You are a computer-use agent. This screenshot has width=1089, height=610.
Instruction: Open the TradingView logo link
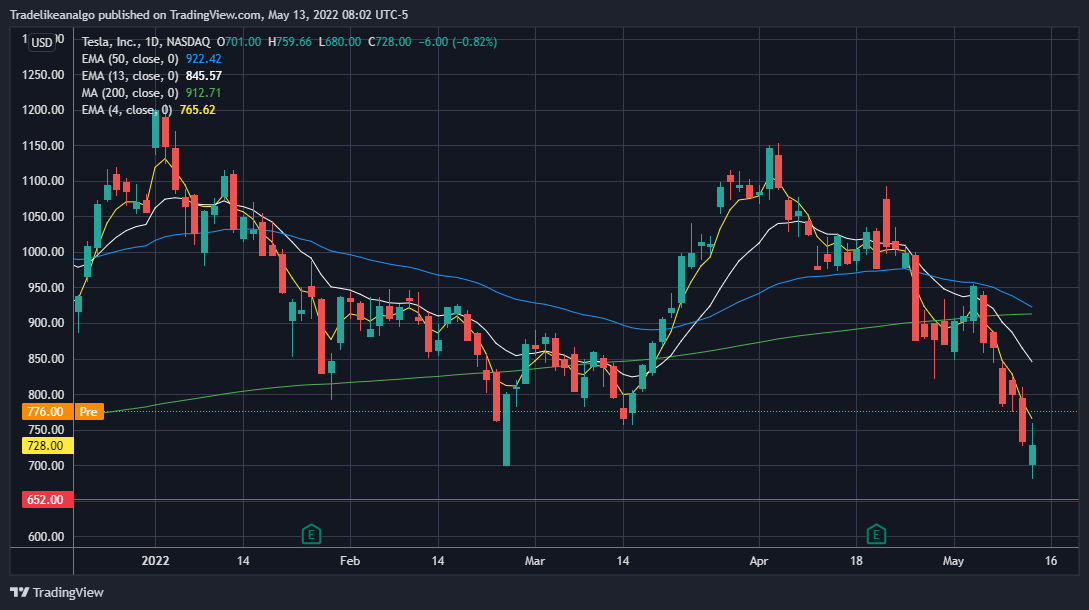(x=57, y=592)
